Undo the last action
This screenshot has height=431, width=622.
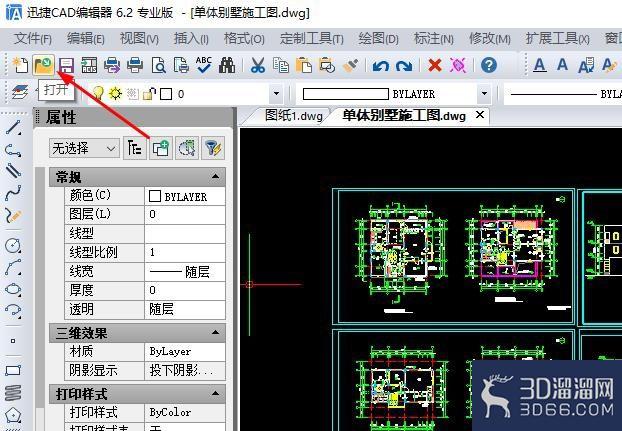pyautogui.click(x=380, y=65)
